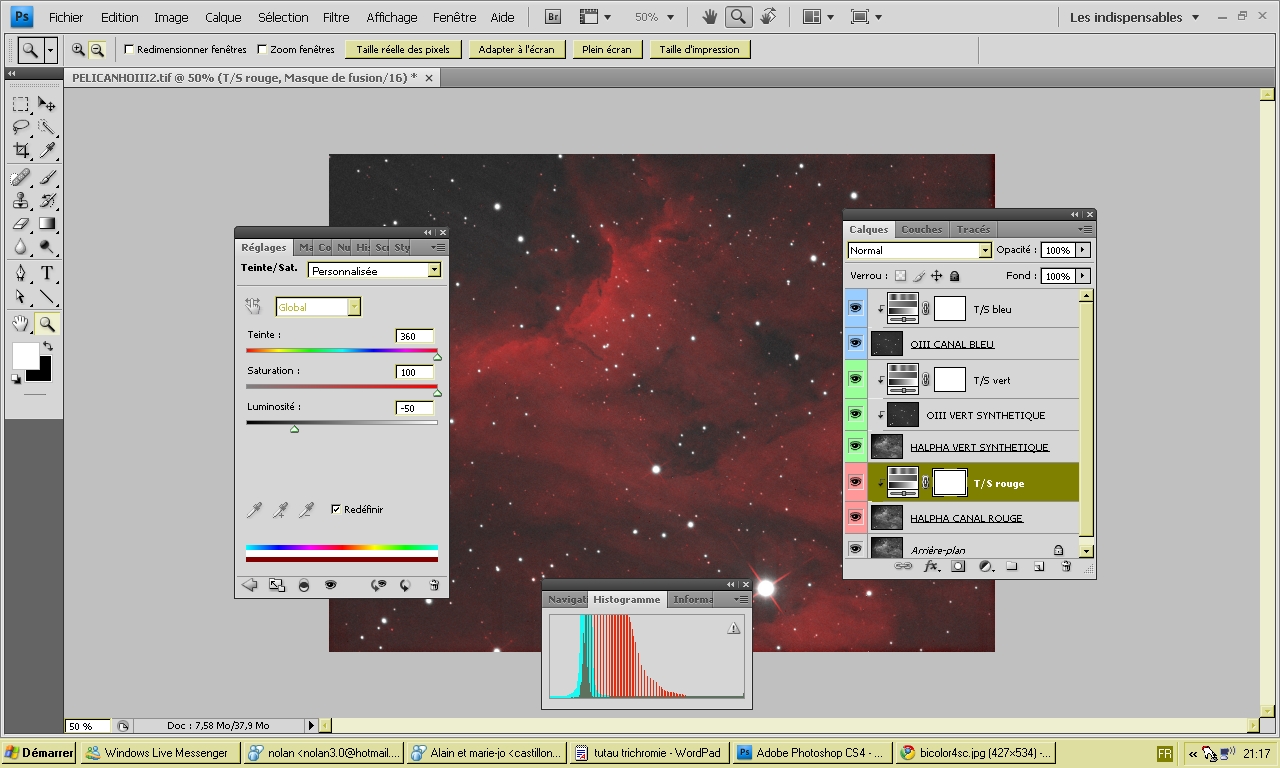Image resolution: width=1280 pixels, height=768 pixels.
Task: Hide the OIII CANAL BLEU layer
Action: click(x=855, y=344)
